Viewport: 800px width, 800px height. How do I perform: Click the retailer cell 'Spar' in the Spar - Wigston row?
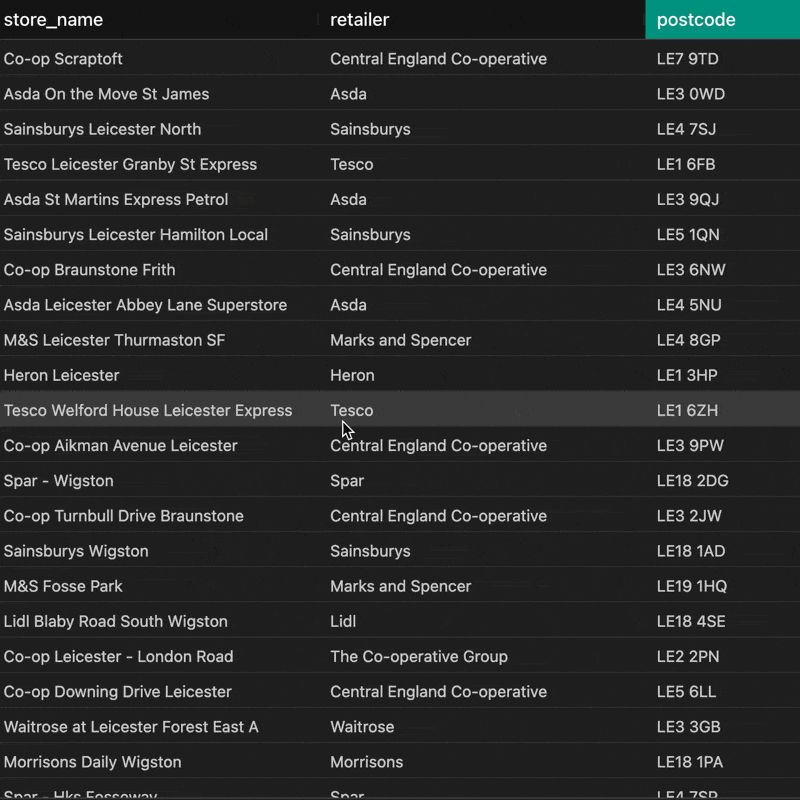tap(347, 481)
